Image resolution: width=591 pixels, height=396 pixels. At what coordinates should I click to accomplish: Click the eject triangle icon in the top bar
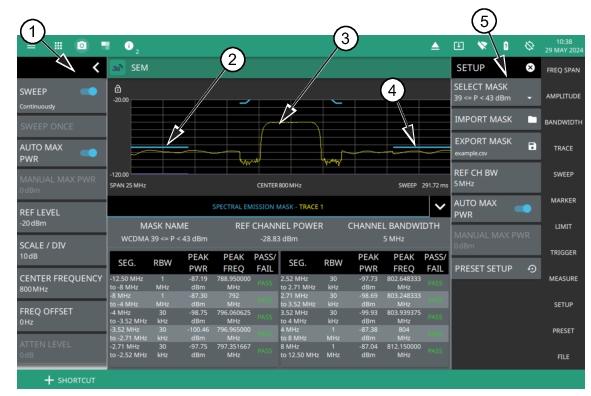point(435,46)
